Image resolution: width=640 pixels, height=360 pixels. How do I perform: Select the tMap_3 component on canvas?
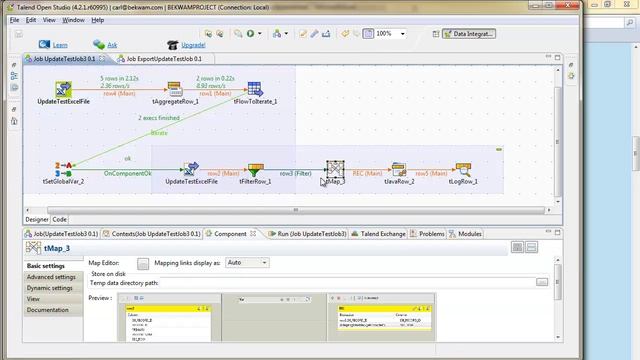pos(335,169)
